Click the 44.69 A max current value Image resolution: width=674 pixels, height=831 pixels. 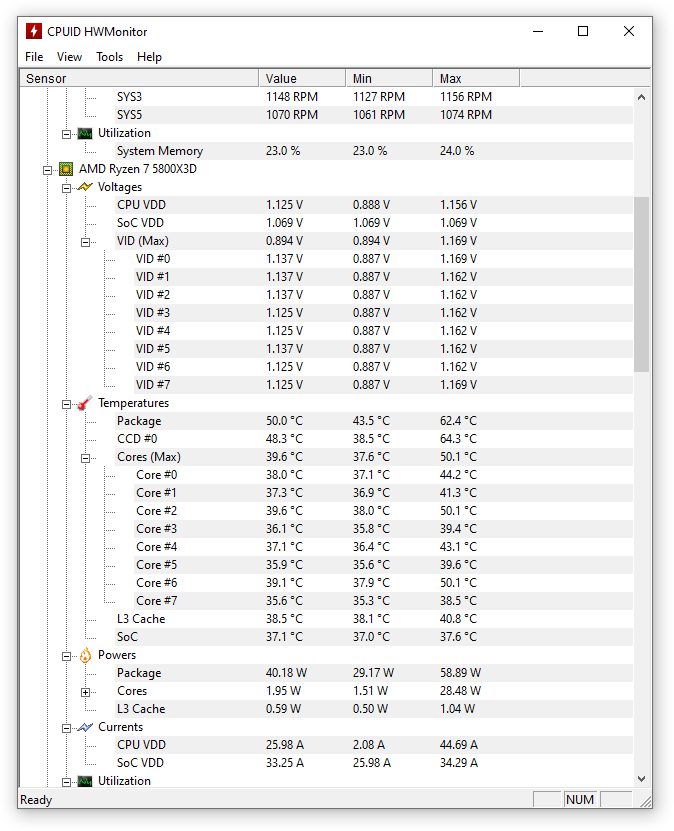tap(459, 746)
